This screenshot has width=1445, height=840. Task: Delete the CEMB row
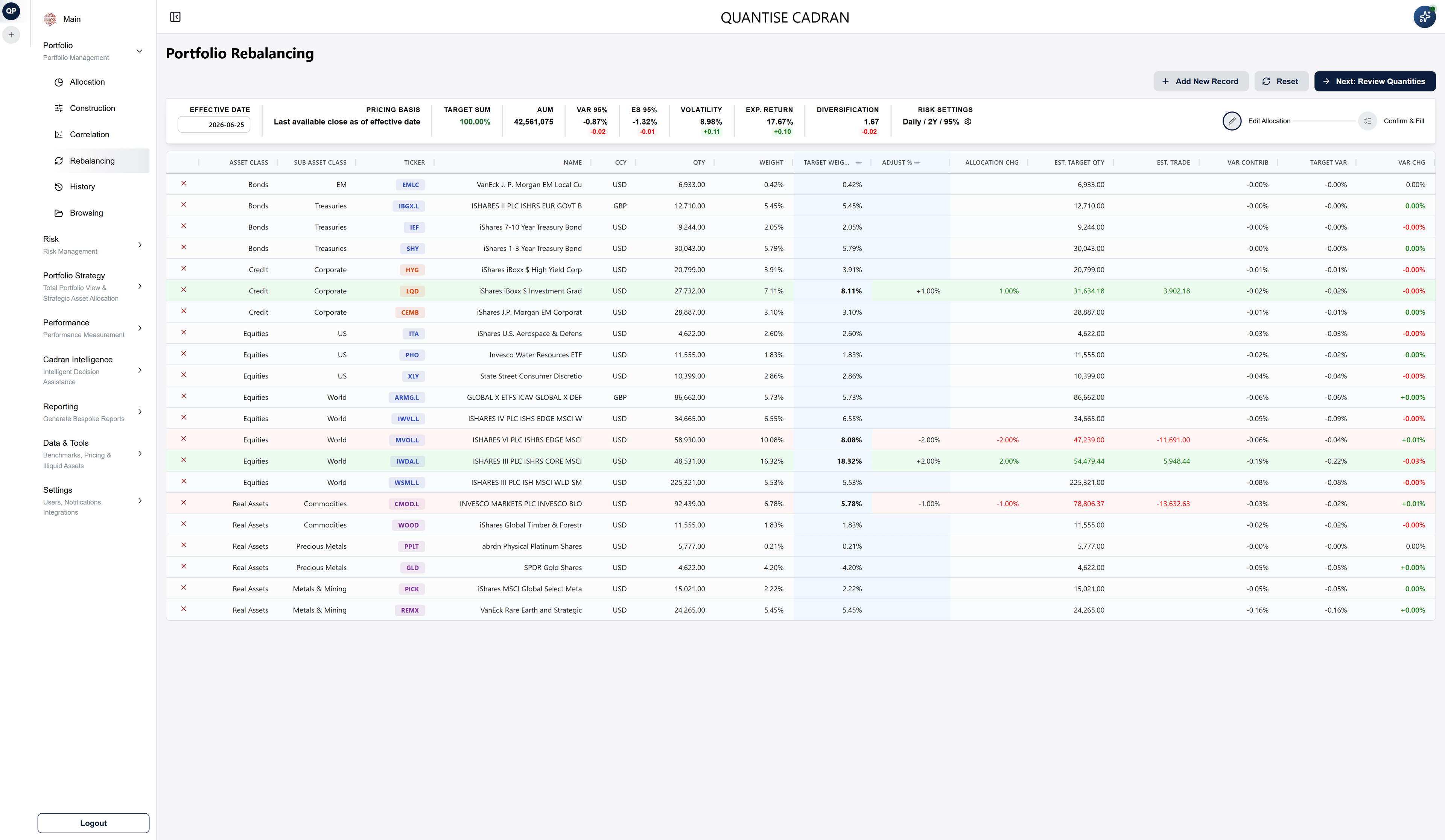184,311
